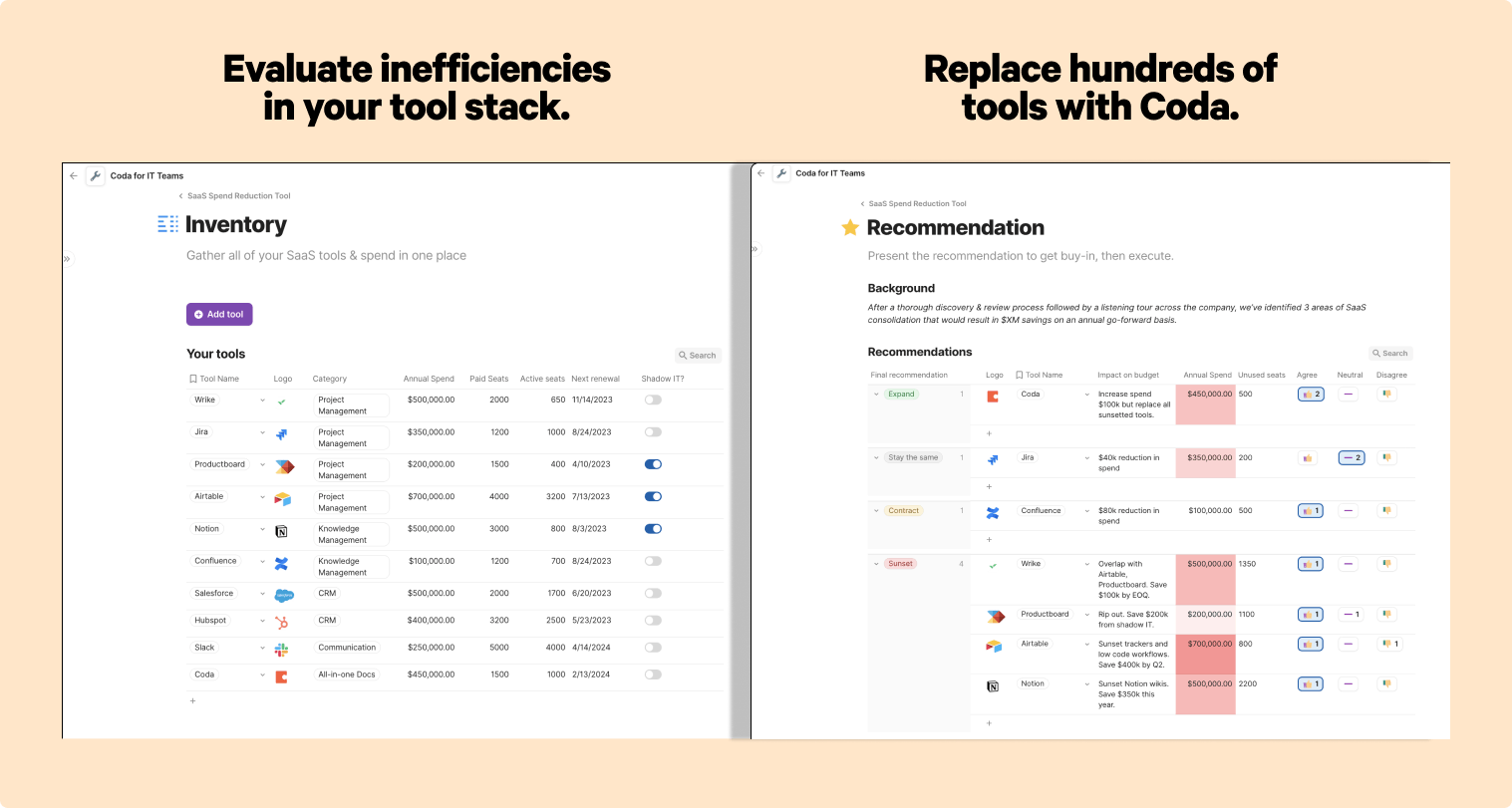The image size is (1512, 808).
Task: Click the Notion logo in Recommendations table
Action: pos(993,686)
